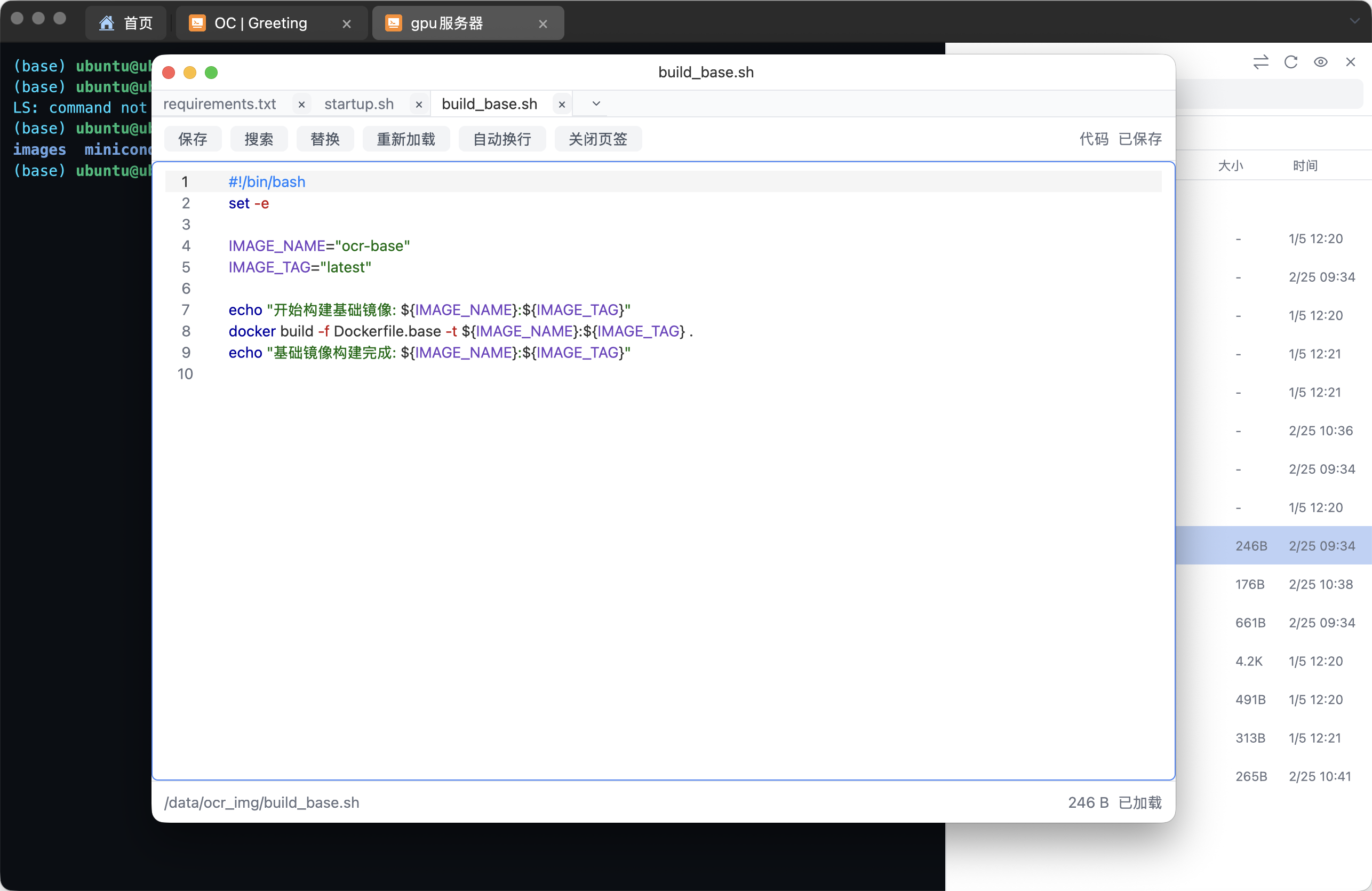
Task: Click the IMAGE_NAME="ocr-base" line
Action: (319, 245)
